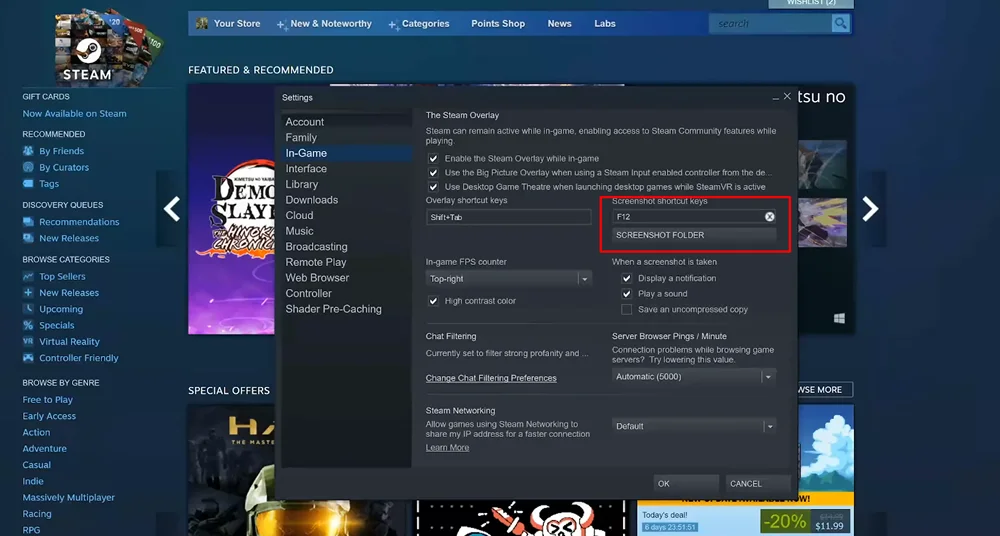Open Change Chat Filtering Preferences link
Image resolution: width=1000 pixels, height=536 pixels.
coord(491,378)
